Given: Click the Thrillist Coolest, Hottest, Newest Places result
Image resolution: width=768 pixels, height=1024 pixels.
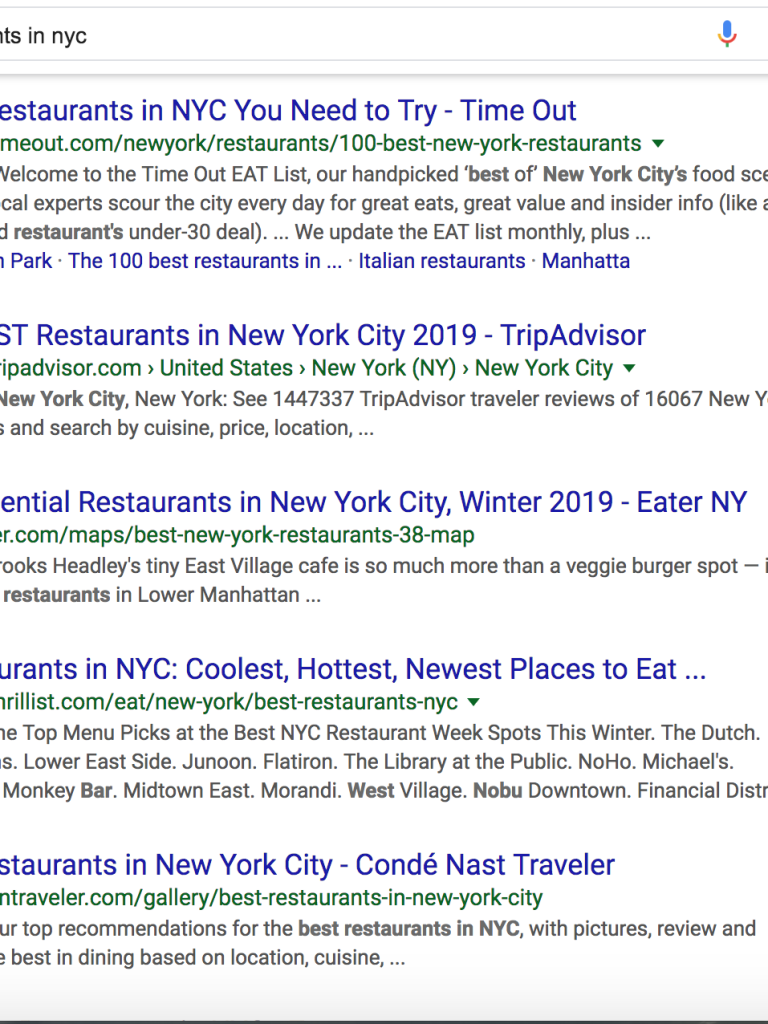Looking at the screenshot, I should click(353, 669).
